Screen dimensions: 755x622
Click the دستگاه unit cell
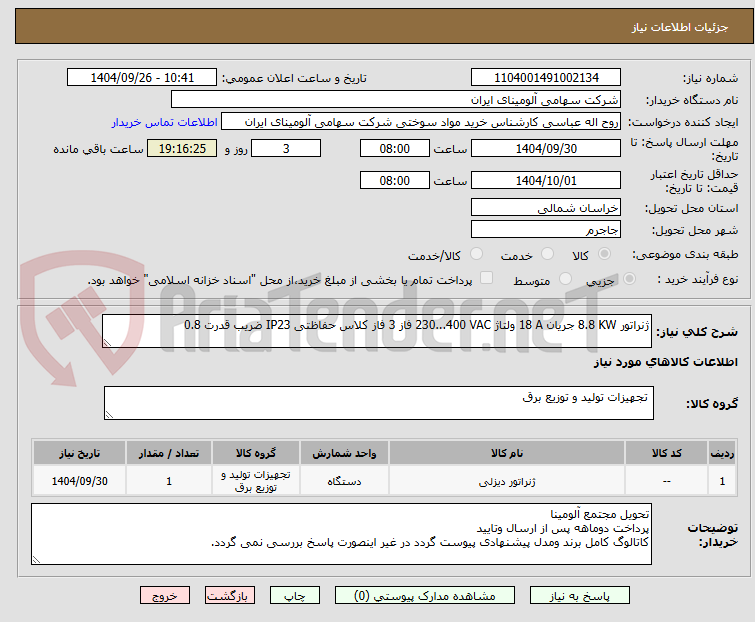click(344, 481)
